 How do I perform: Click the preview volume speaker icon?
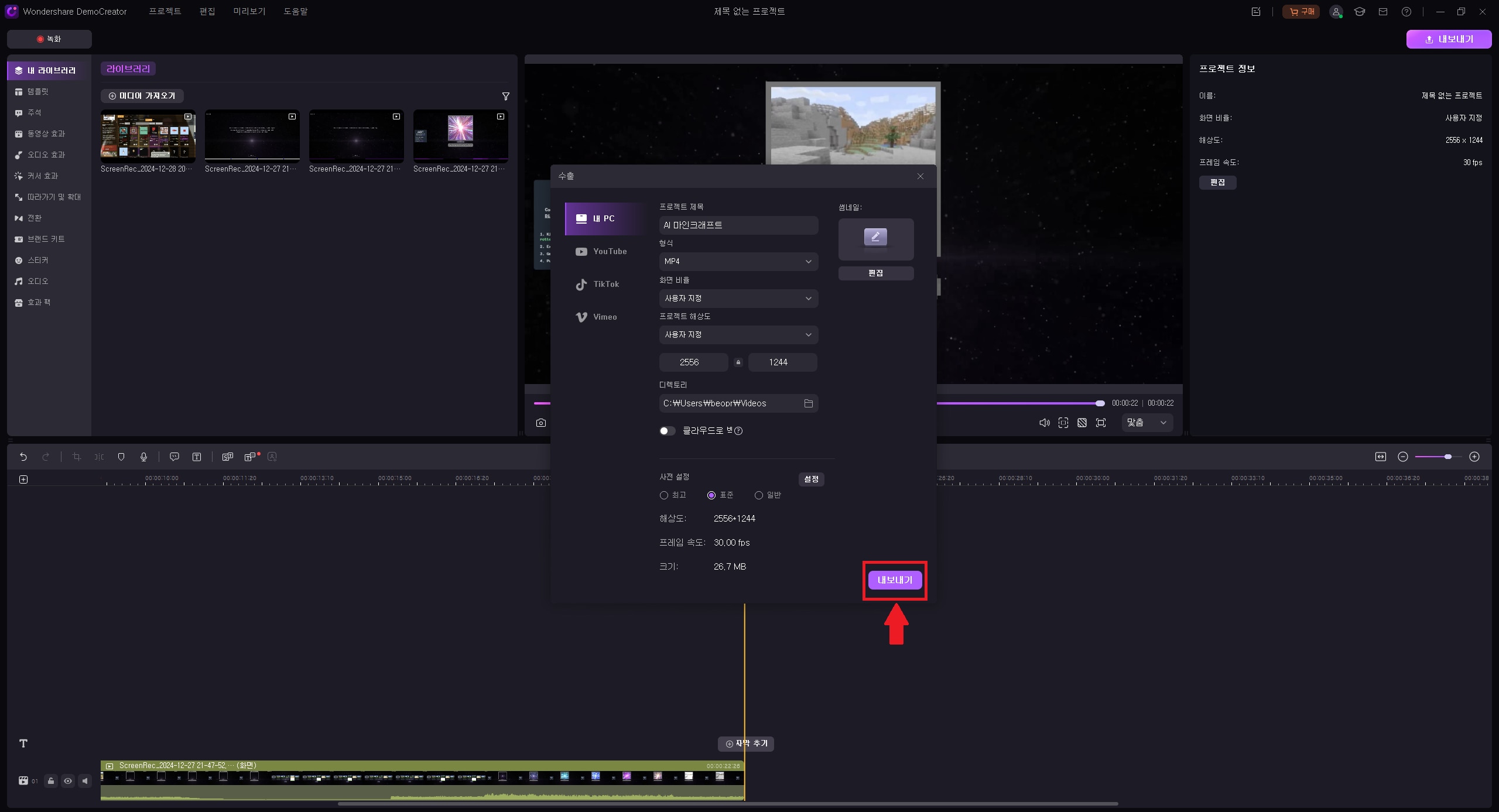pyautogui.click(x=1044, y=423)
